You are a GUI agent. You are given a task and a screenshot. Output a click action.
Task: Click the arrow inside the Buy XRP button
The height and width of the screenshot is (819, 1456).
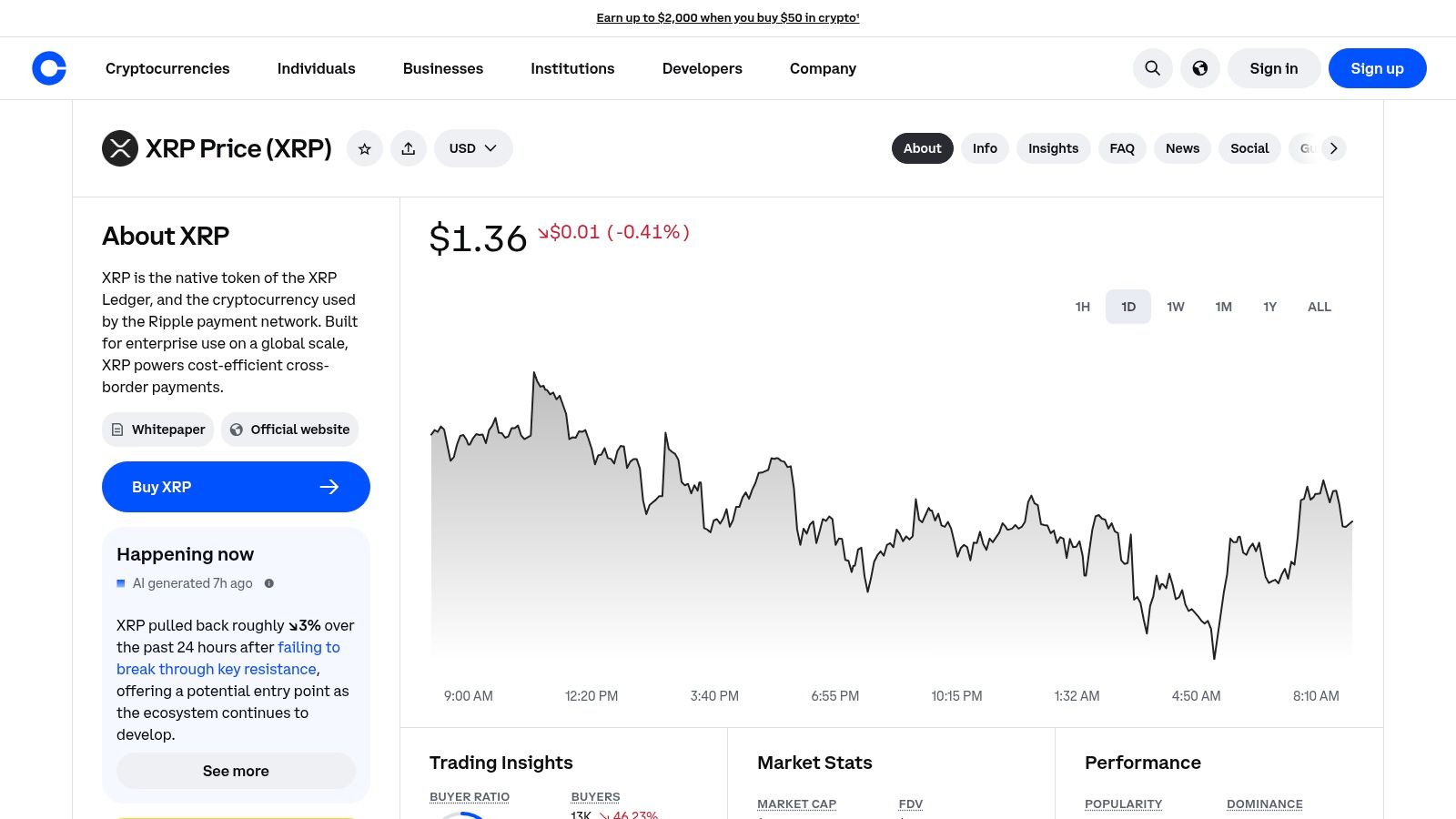point(329,487)
